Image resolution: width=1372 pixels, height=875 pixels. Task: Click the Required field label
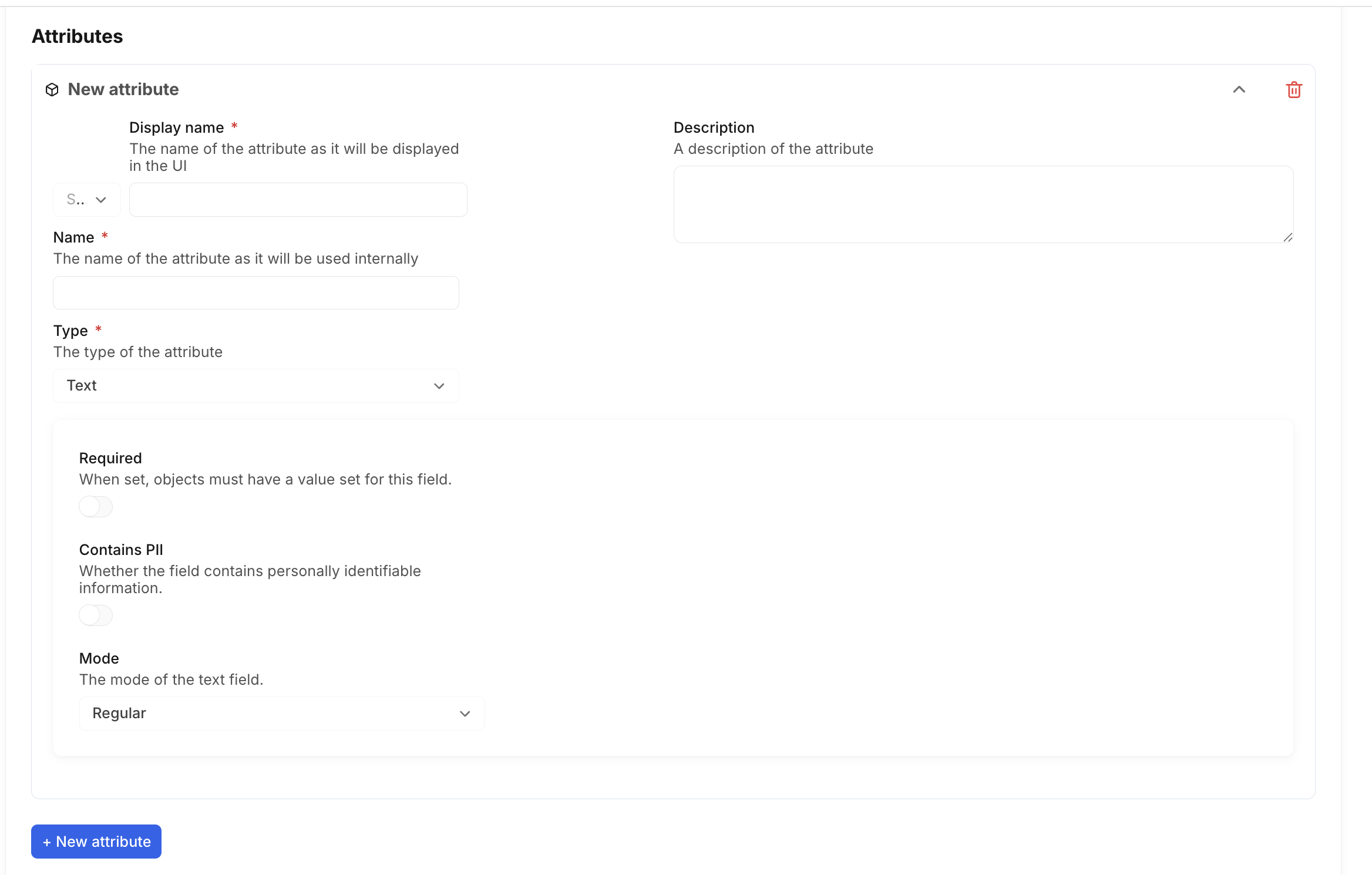pyautogui.click(x=110, y=458)
